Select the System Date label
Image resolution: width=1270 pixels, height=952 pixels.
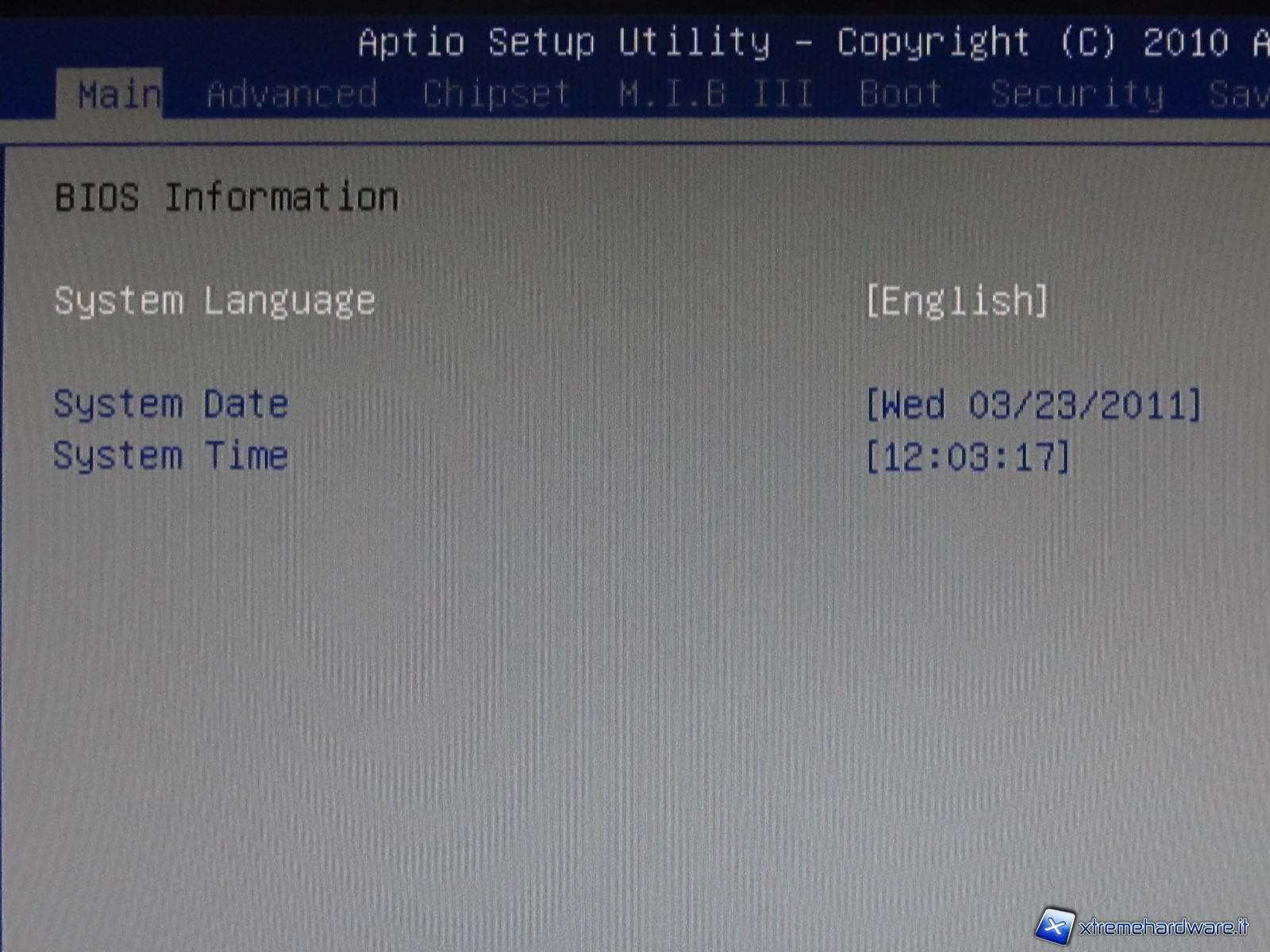171,405
